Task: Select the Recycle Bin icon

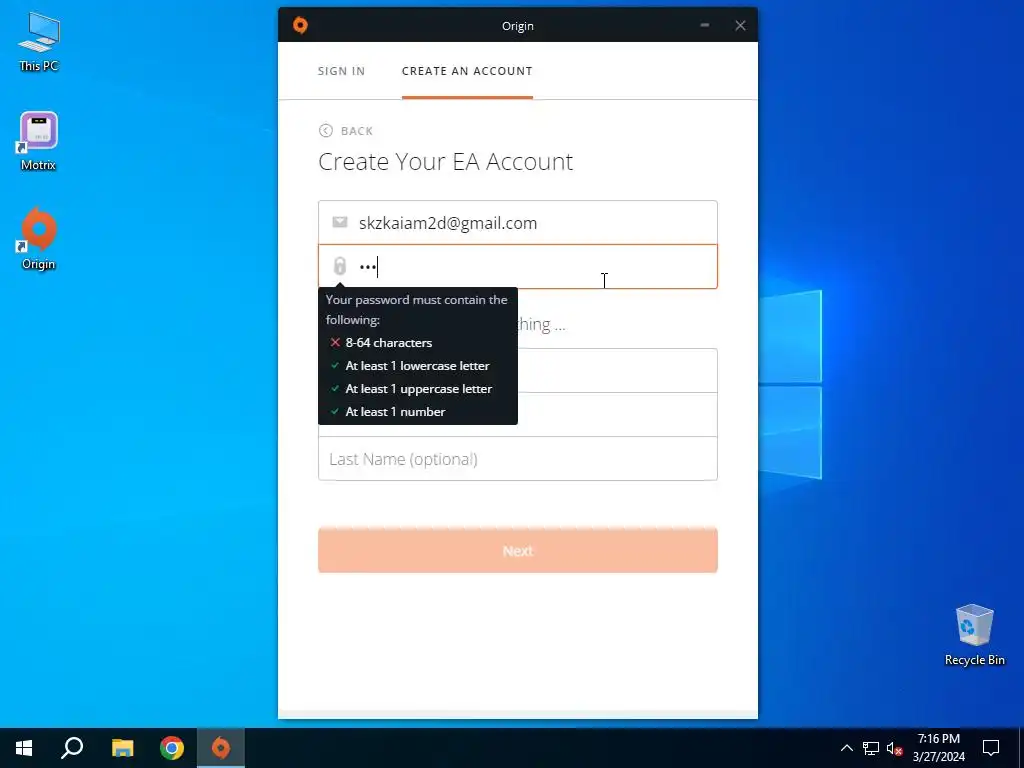Action: [974, 635]
